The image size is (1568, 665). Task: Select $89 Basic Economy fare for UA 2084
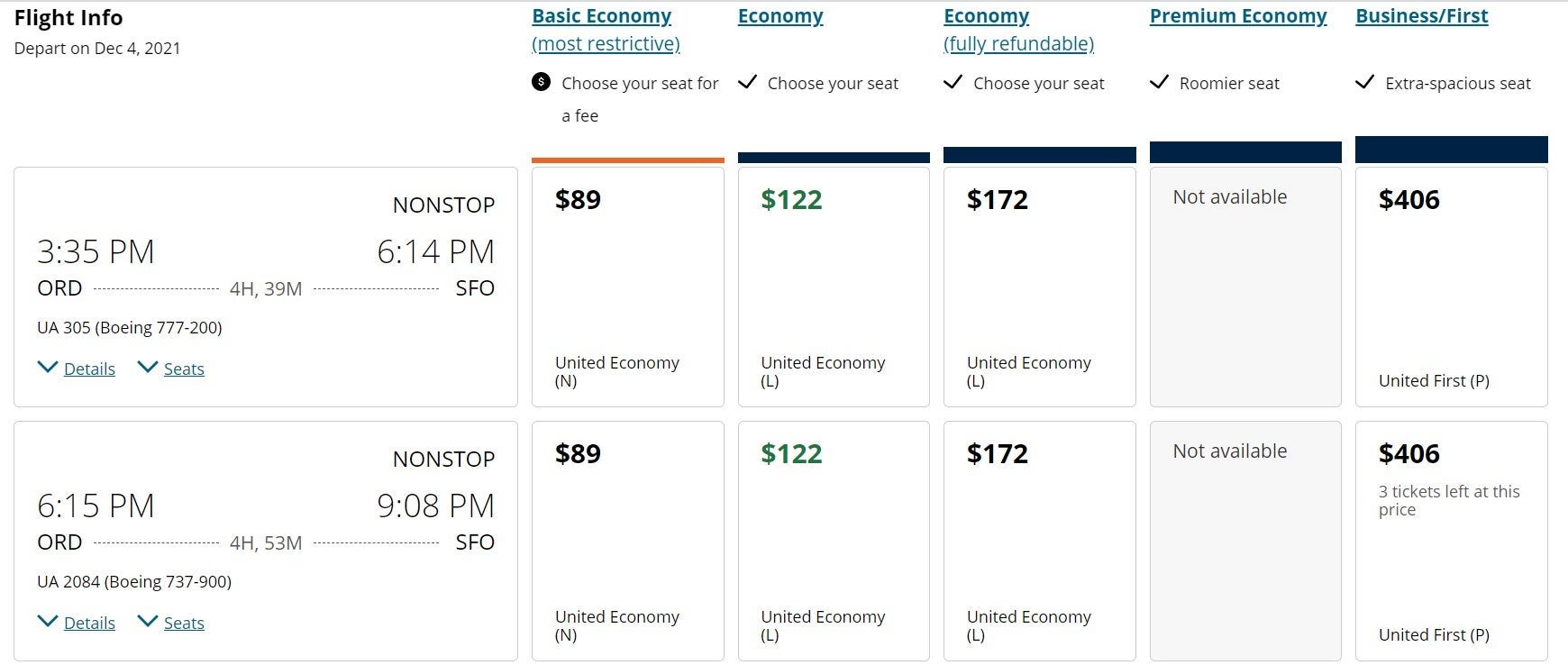627,541
